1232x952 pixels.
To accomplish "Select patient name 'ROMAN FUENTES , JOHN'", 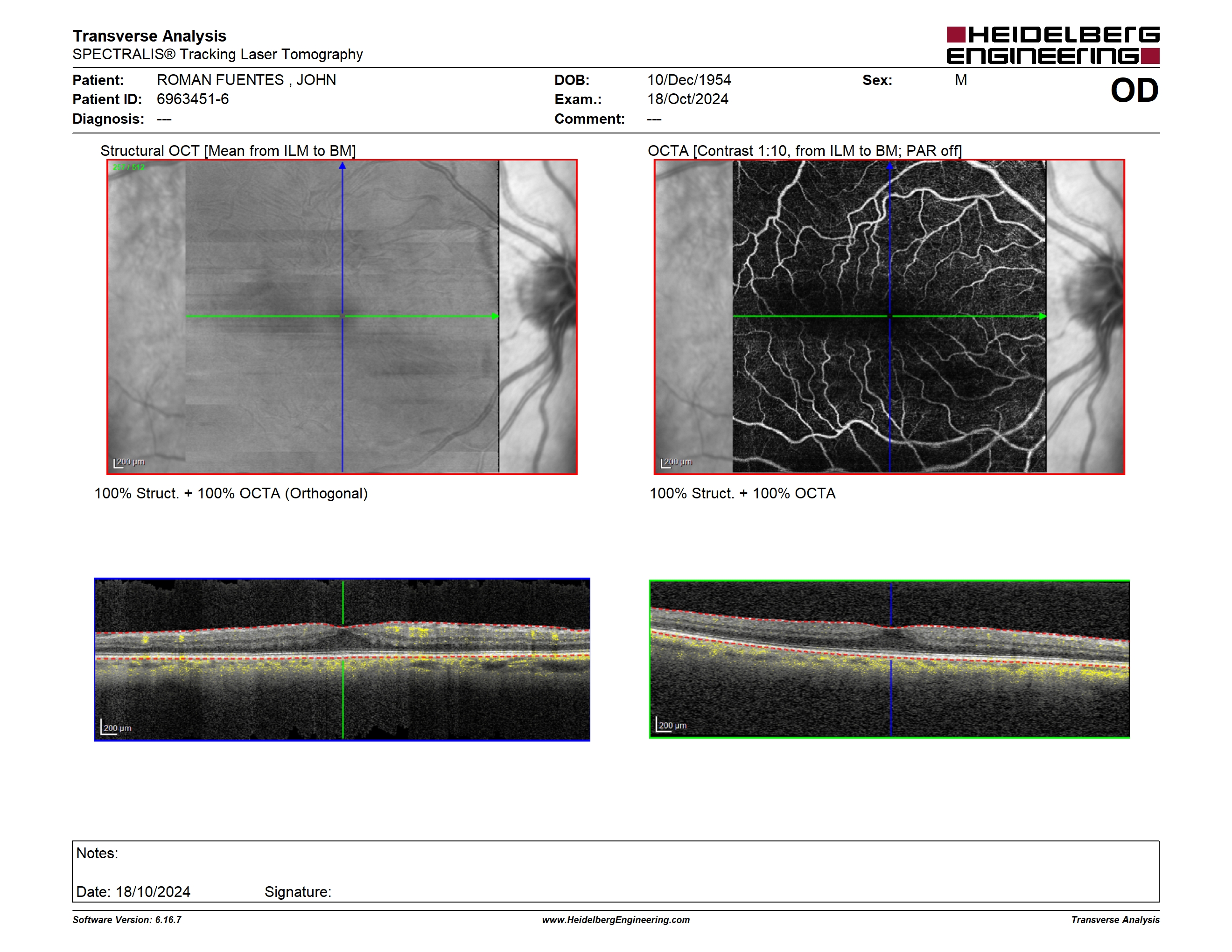I will [x=246, y=80].
